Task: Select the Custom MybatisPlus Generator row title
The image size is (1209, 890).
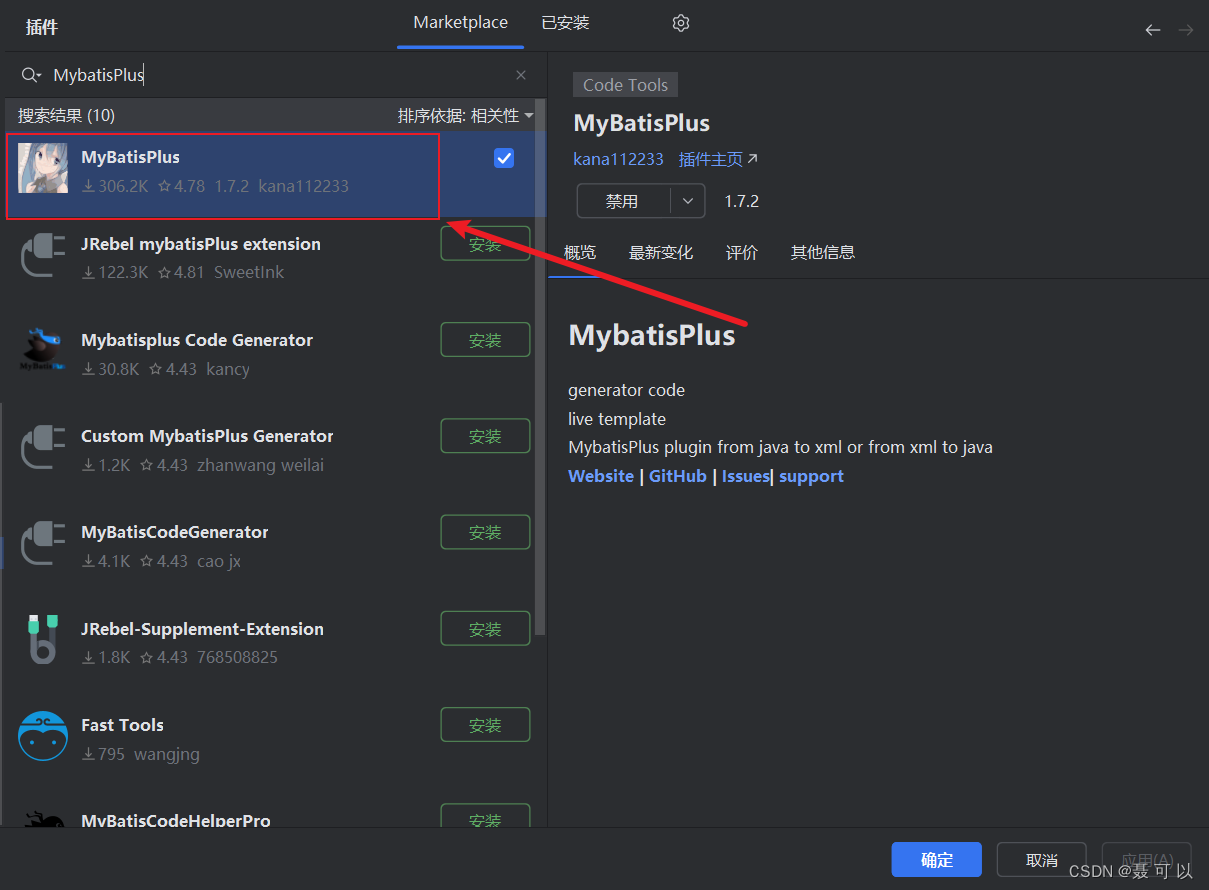Action: (x=207, y=436)
